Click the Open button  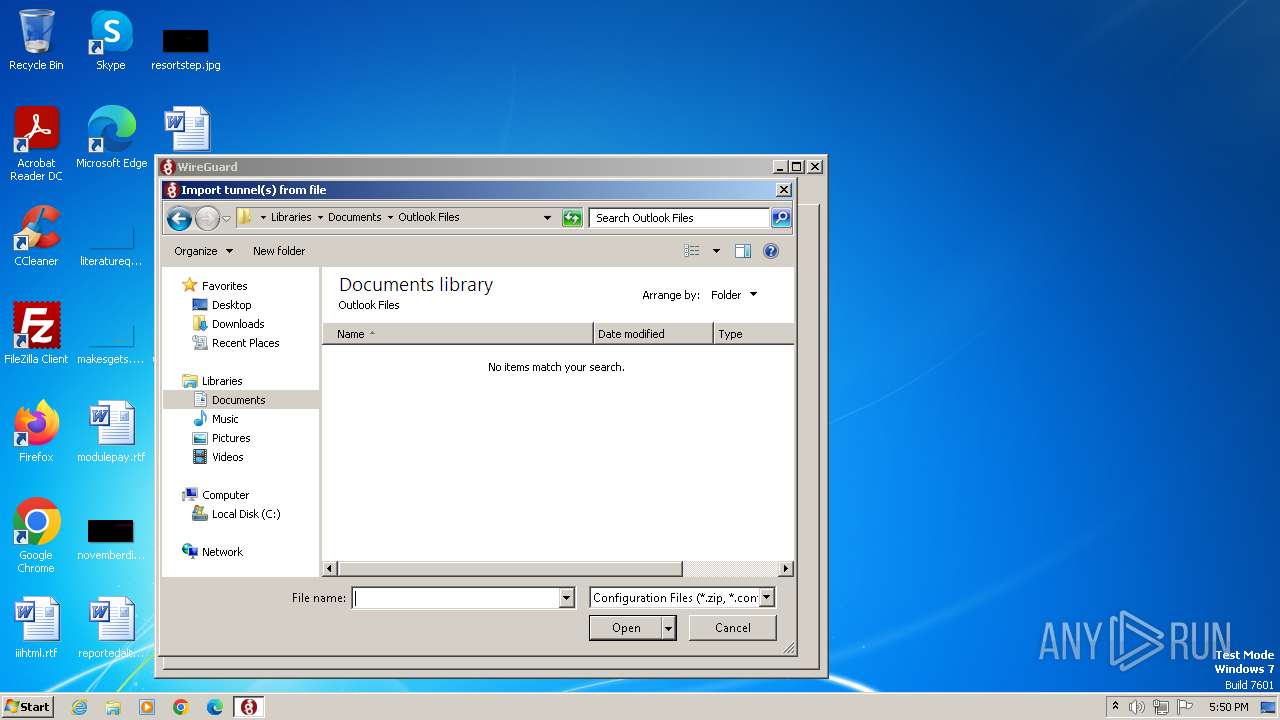626,628
